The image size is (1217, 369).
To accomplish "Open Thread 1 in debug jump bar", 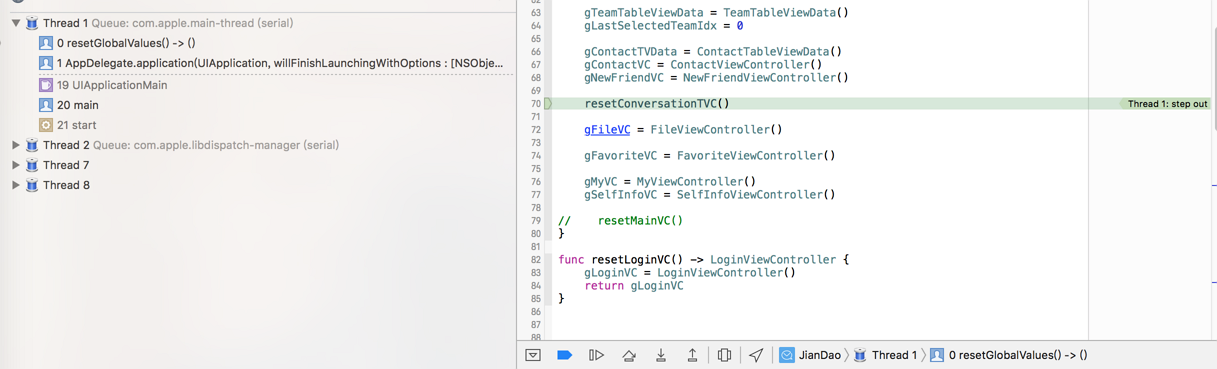I will coord(885,355).
